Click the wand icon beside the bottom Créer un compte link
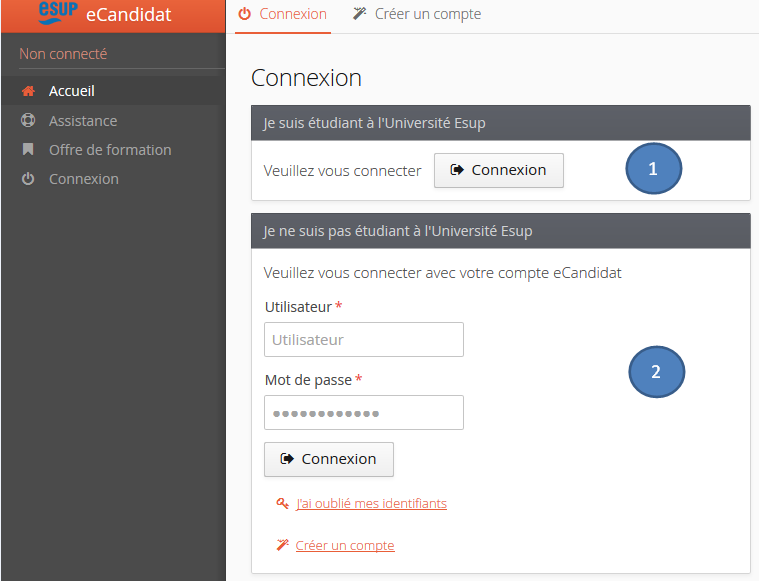This screenshot has height=581, width=759. coord(282,546)
